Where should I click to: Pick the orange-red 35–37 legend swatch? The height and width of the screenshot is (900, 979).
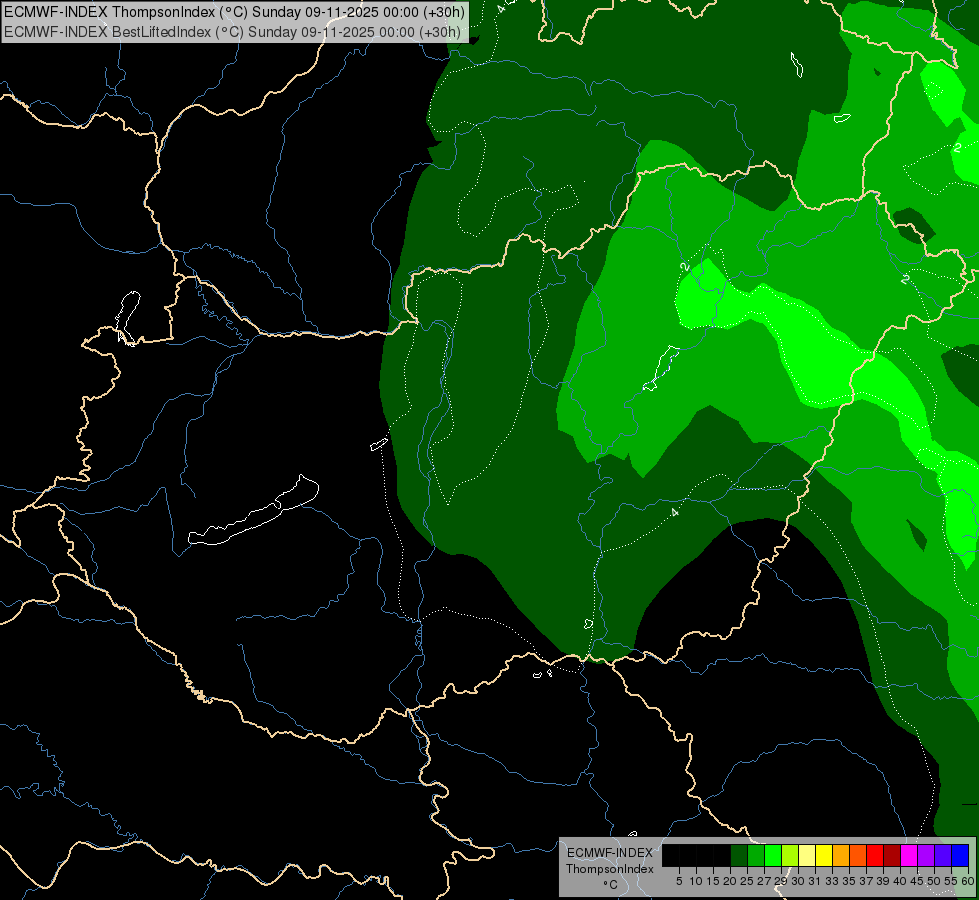click(858, 855)
